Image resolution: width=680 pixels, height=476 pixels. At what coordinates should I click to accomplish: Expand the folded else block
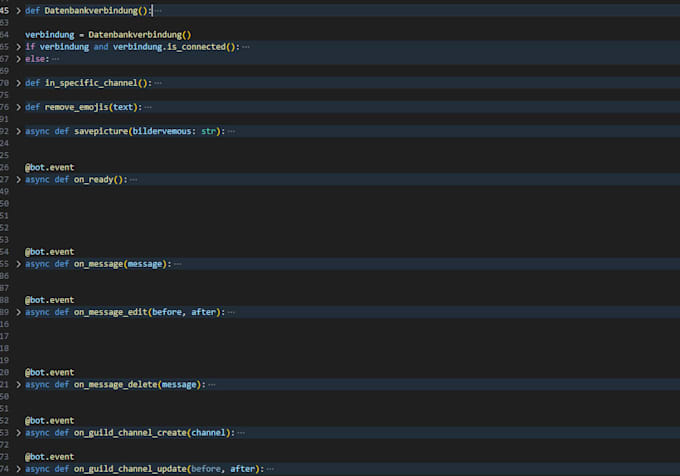(18, 59)
